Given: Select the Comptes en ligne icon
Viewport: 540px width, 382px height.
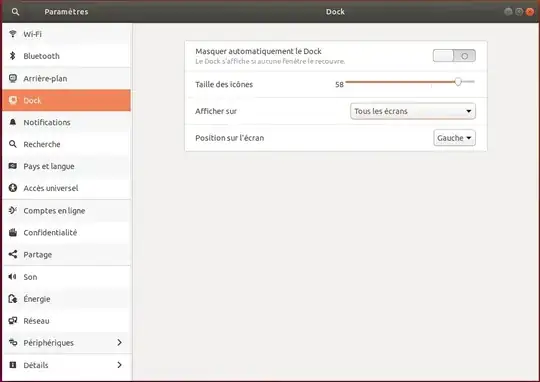Looking at the screenshot, I should [x=13, y=210].
